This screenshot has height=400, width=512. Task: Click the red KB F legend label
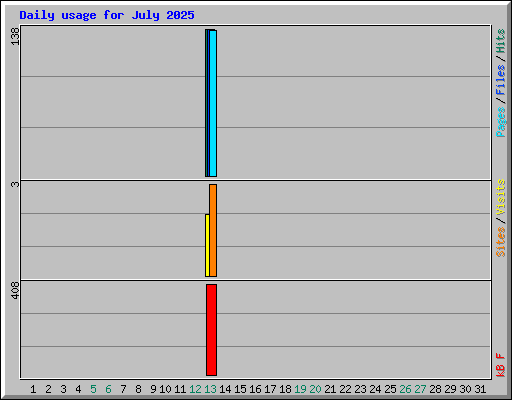(x=501, y=365)
